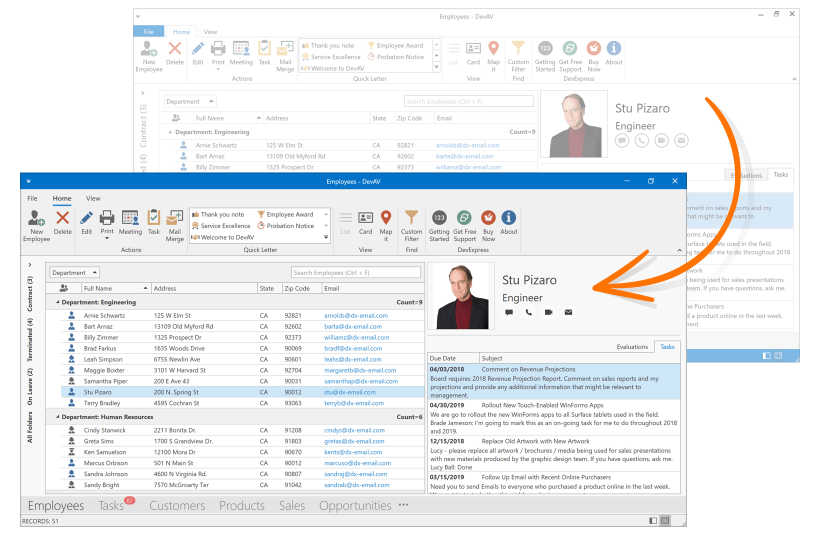Collapse the ribbon in front window
Screen dimensions: 814x536
pyautogui.click(x=680, y=250)
